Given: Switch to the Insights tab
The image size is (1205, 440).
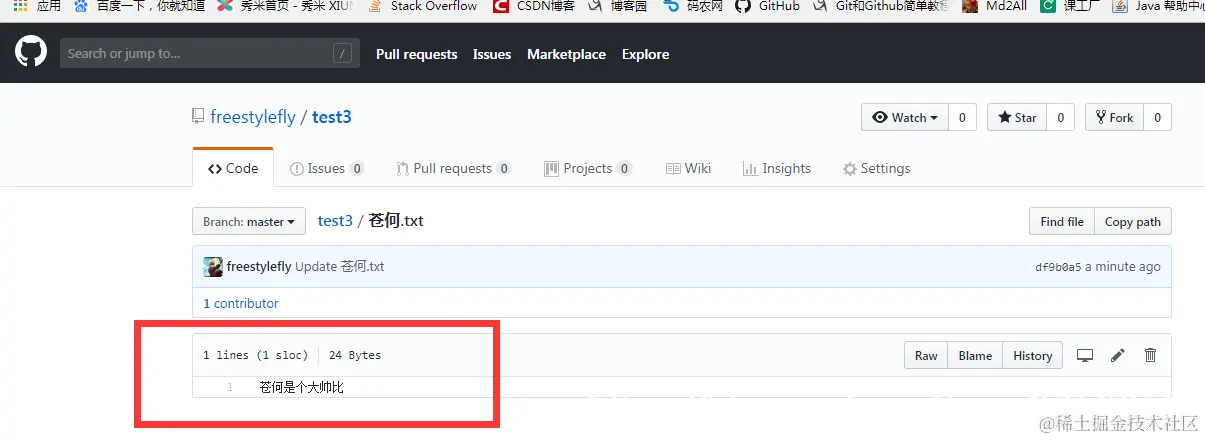Looking at the screenshot, I should click(777, 168).
